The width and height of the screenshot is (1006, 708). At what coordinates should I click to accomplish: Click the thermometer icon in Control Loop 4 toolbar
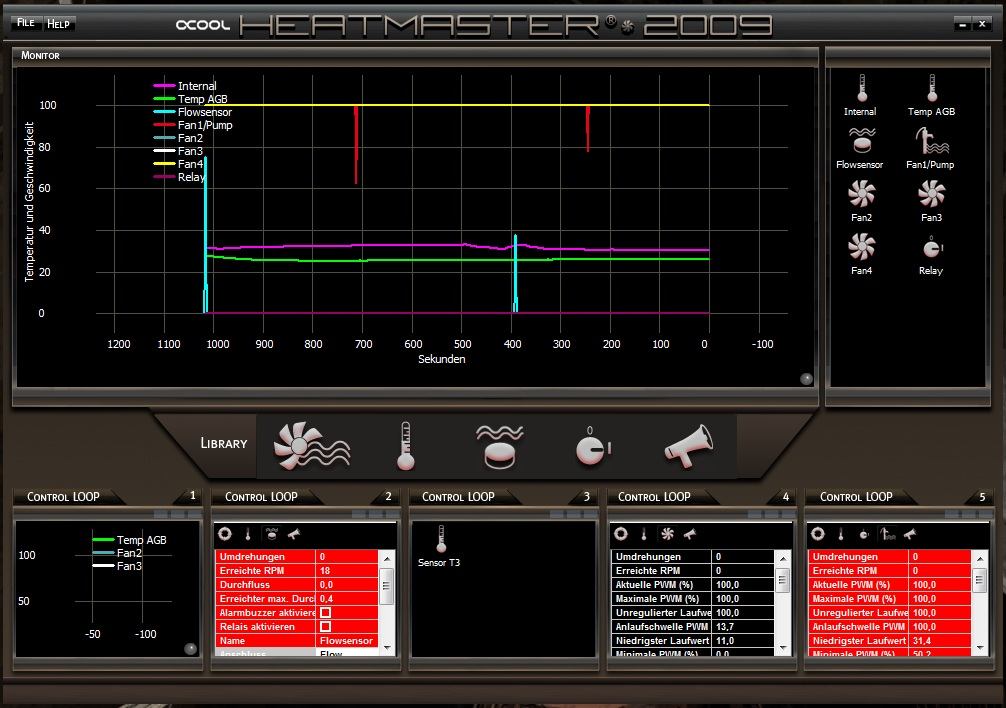click(644, 534)
